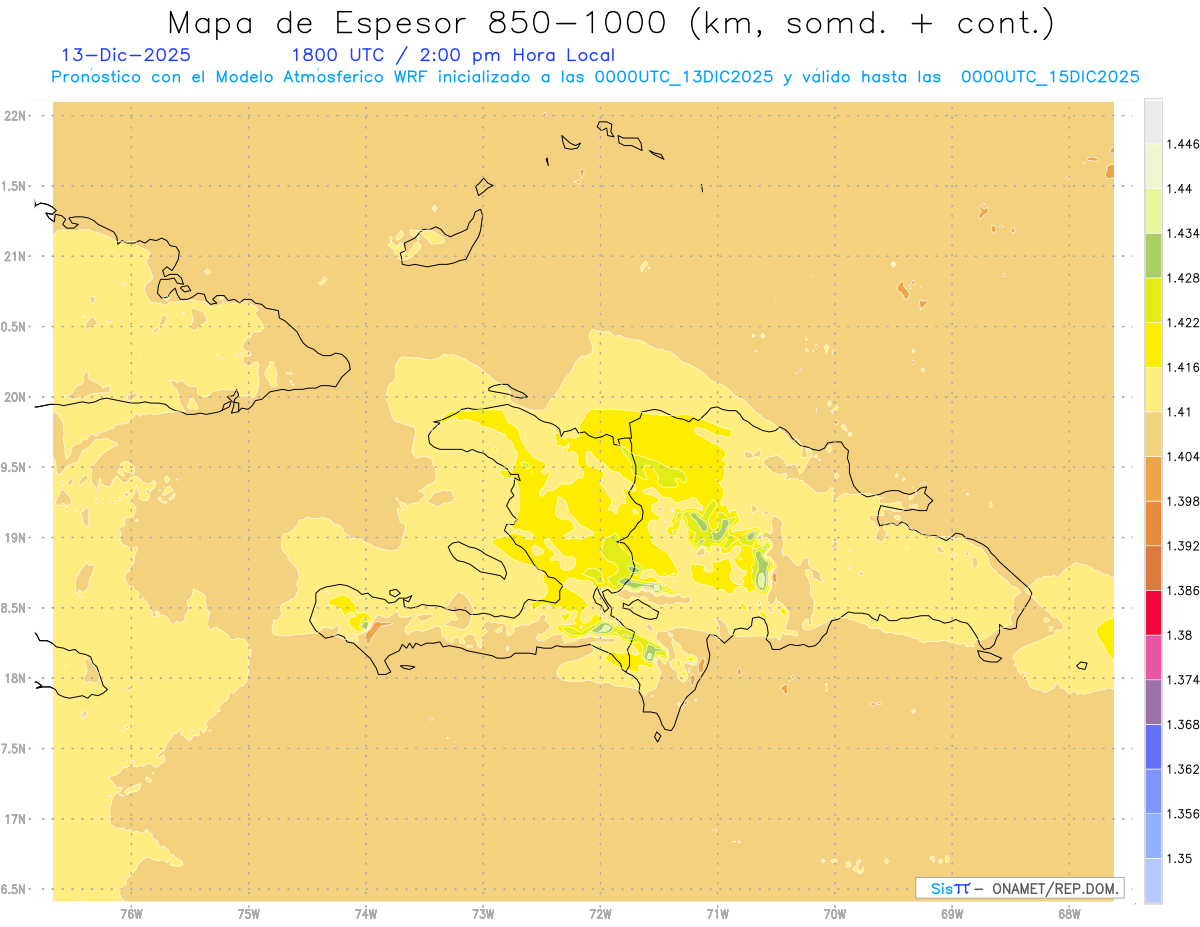Click the legend value 1.422

click(1185, 323)
